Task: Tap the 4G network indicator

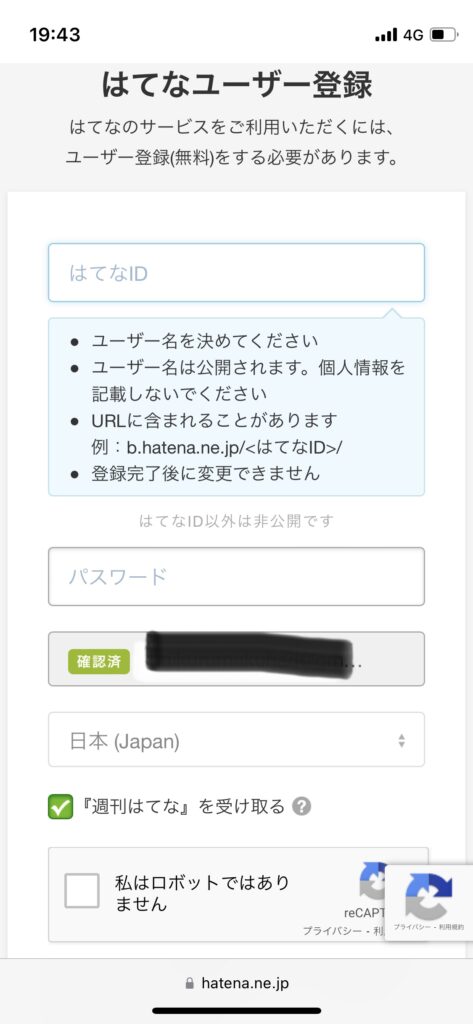Action: click(x=414, y=35)
